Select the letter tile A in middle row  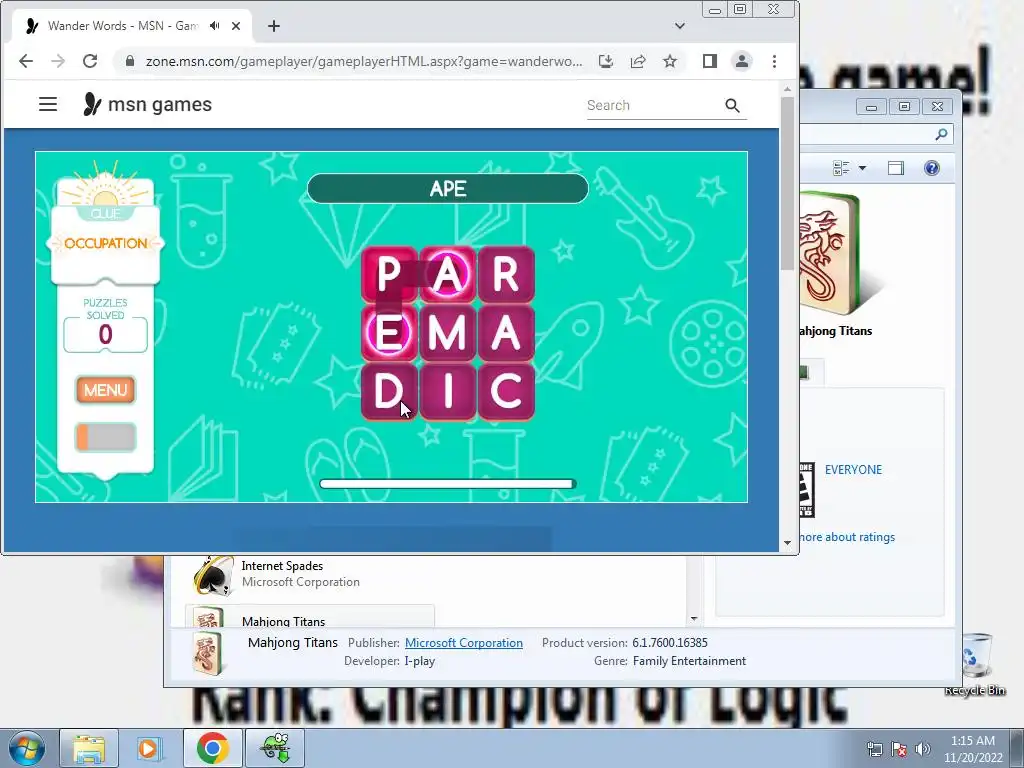(x=506, y=333)
